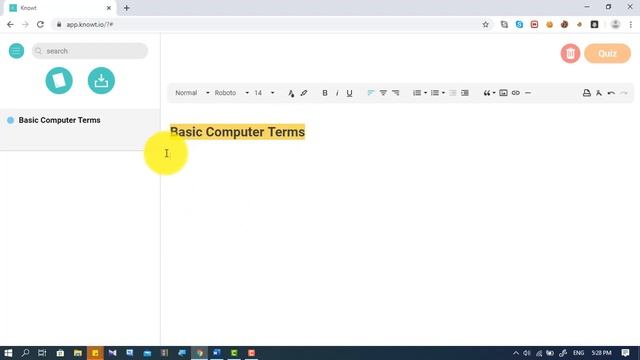Undo the last edit
Viewport: 640px width, 360px height.
tap(611, 93)
